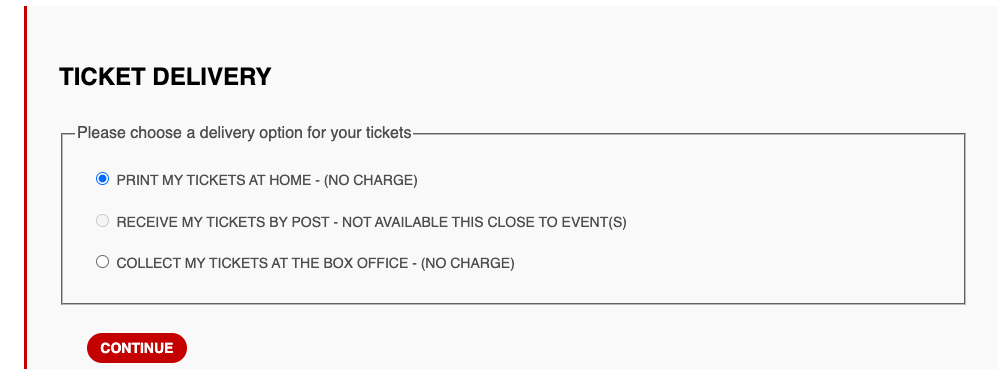Click "(NO CHARGE)" beside the print at home option
Viewport: 998px width, 369px height.
tap(370, 181)
